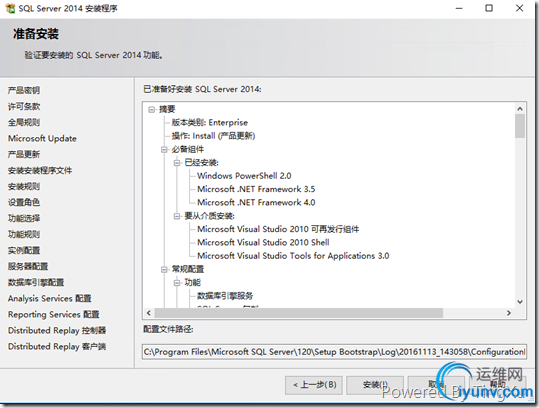Click the 安装(I) install button
This screenshot has height=408, width=539.
click(375, 385)
